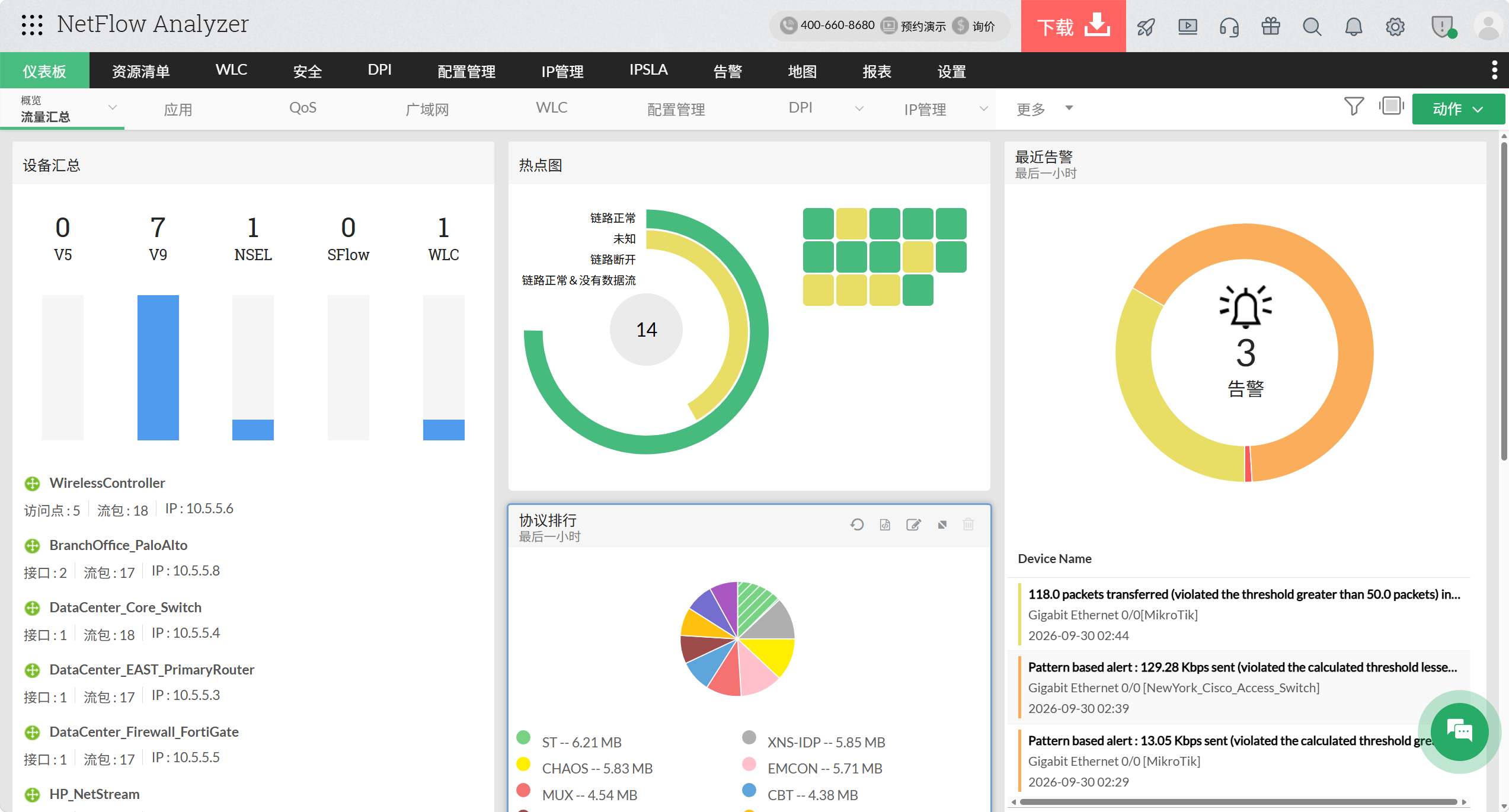Open the live chat bubble button

coord(1459,732)
